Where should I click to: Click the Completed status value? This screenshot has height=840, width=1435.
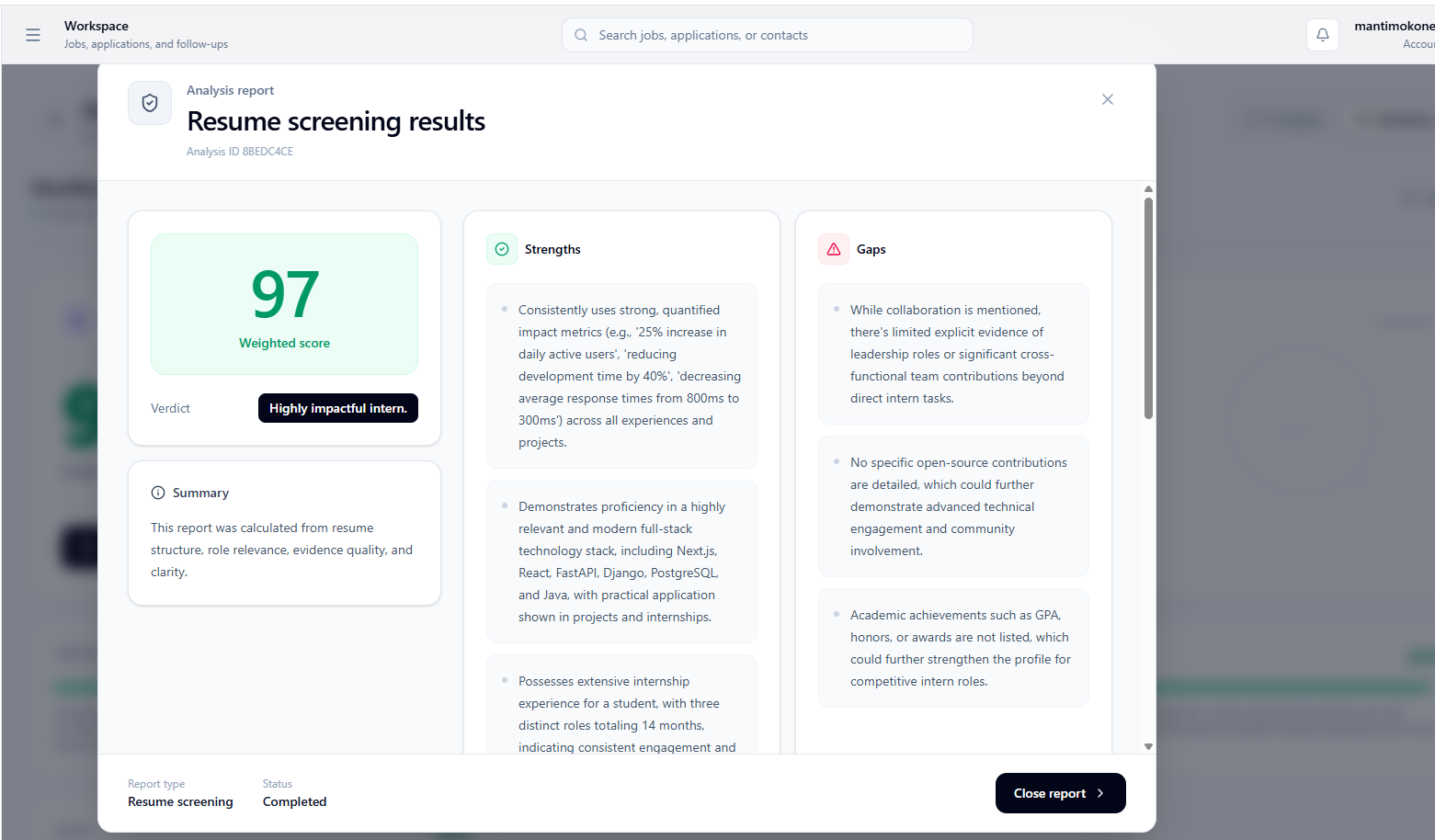(x=294, y=801)
